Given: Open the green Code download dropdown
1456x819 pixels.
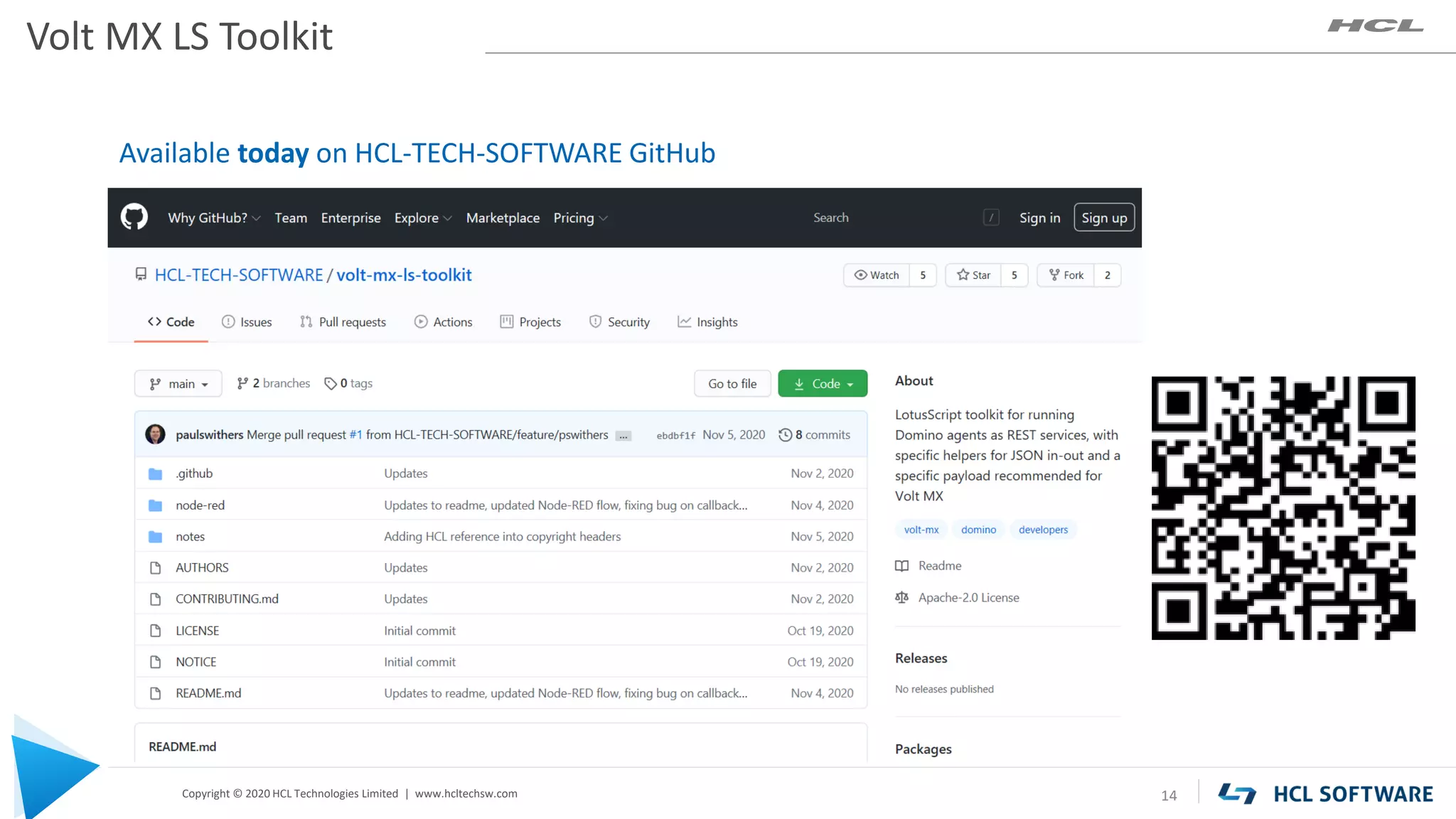Looking at the screenshot, I should (x=823, y=384).
